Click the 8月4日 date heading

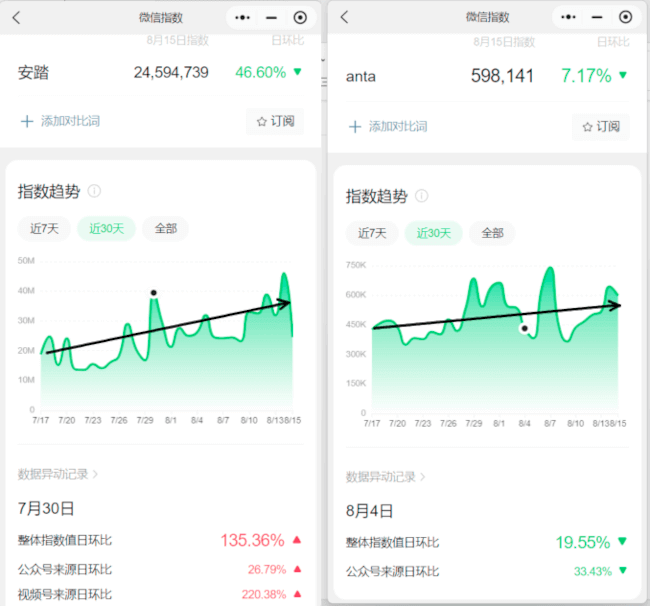point(369,511)
